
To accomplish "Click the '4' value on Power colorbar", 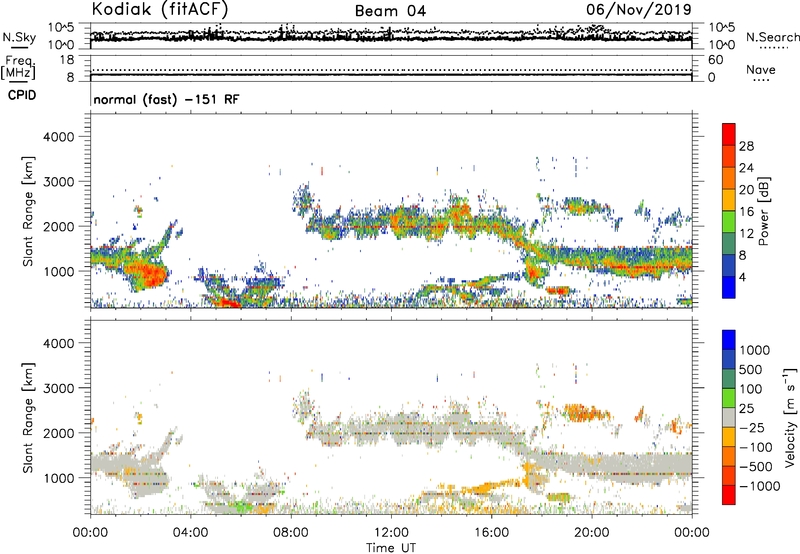I will coord(742,277).
